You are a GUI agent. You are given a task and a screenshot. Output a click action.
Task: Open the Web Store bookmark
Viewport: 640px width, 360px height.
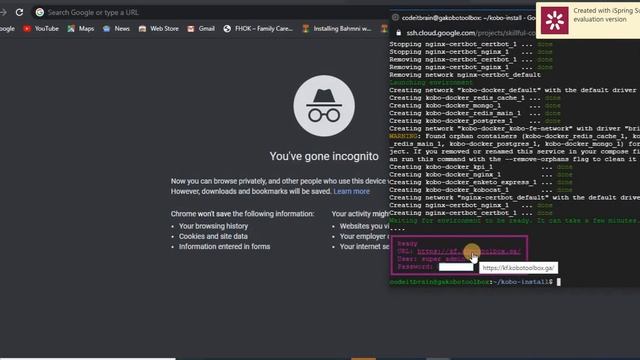159,29
